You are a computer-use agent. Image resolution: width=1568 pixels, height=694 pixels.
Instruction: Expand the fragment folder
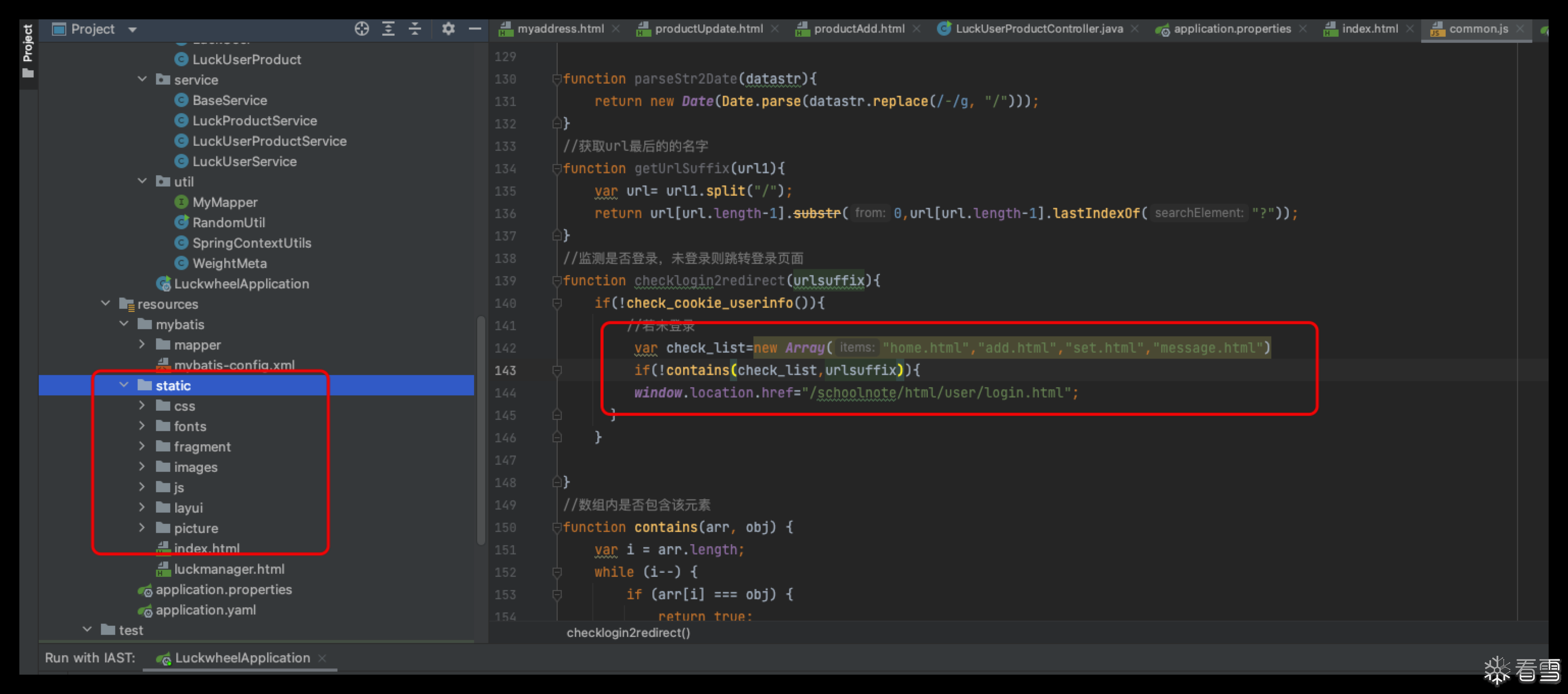[x=142, y=446]
